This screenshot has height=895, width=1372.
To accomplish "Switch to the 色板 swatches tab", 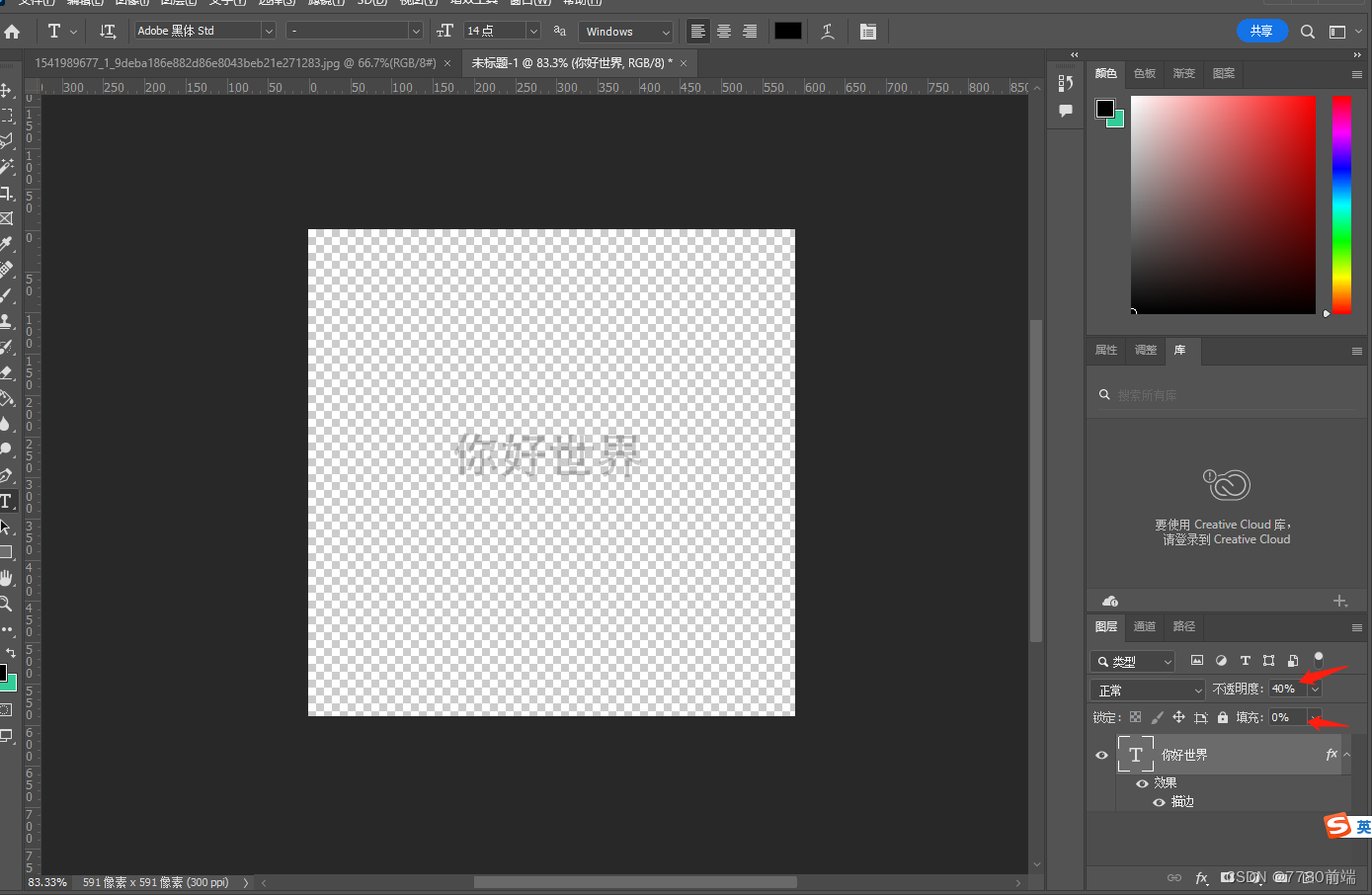I will [1145, 74].
